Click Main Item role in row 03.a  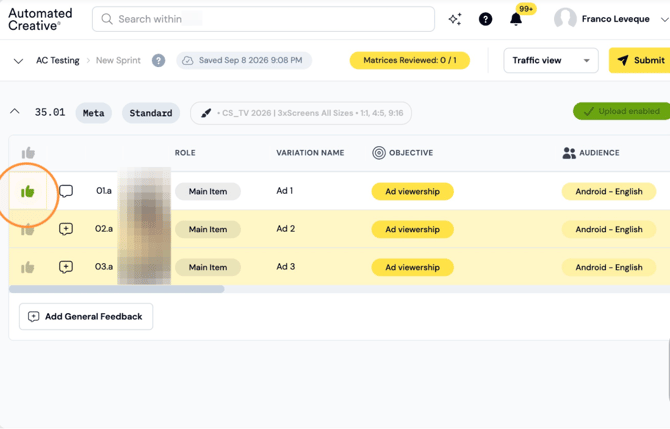point(208,267)
